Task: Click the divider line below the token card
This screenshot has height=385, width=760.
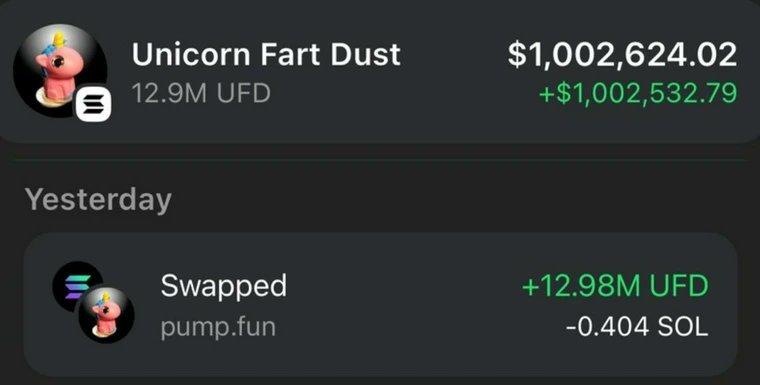Action: pos(380,160)
